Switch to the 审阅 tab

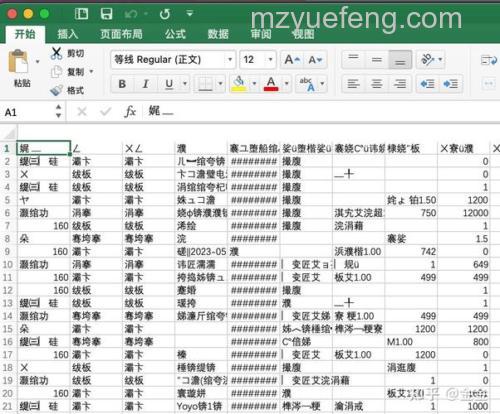coord(261,34)
